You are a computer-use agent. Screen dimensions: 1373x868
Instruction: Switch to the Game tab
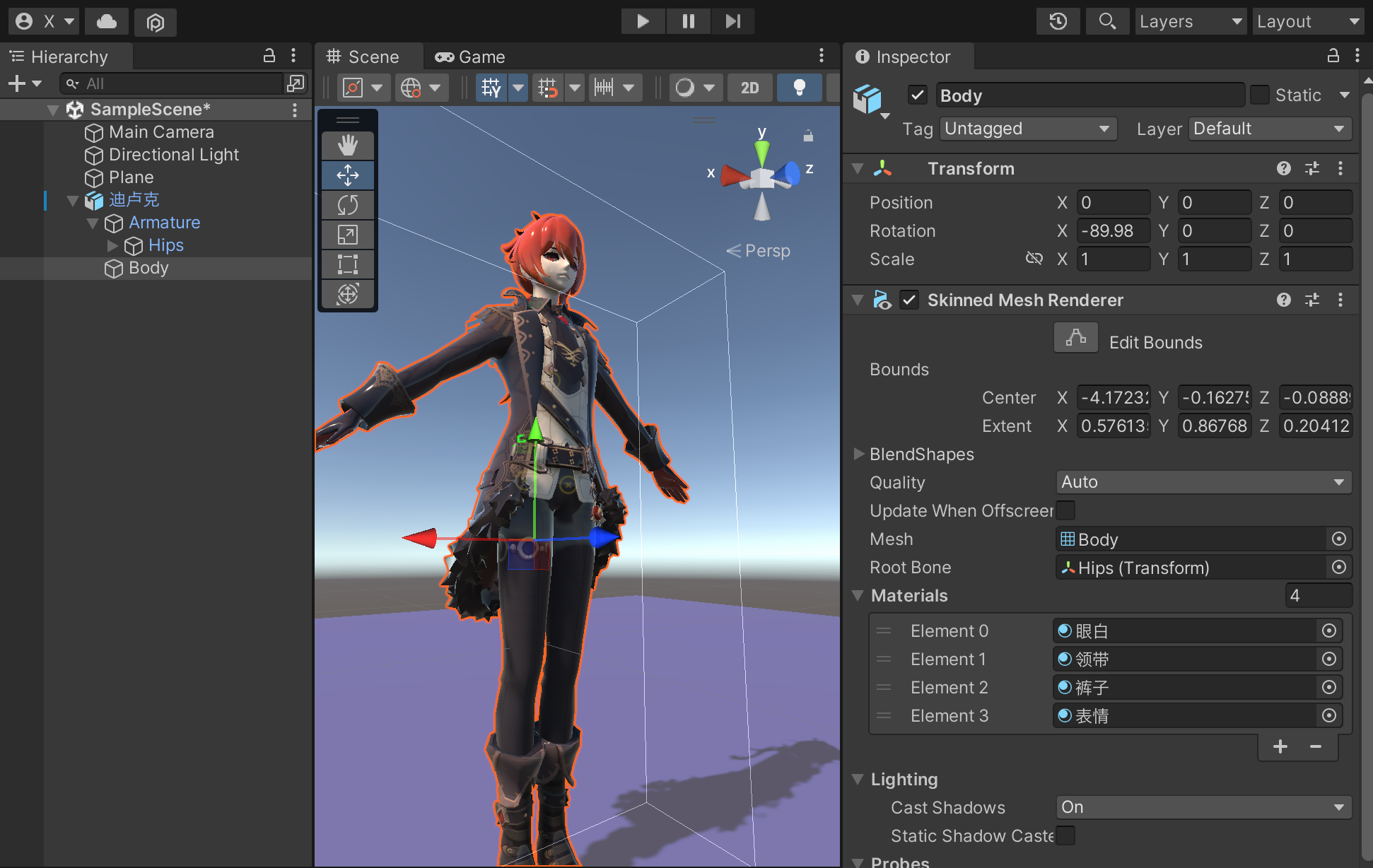tap(470, 57)
